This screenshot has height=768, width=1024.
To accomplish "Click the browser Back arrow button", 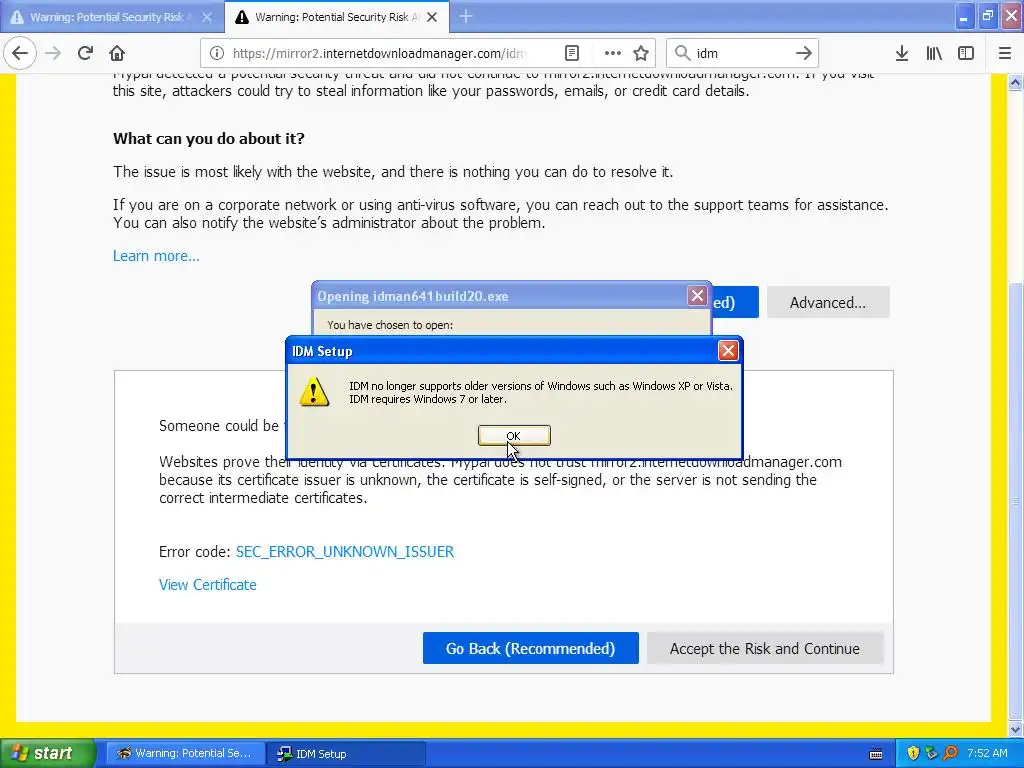I will click(20, 53).
